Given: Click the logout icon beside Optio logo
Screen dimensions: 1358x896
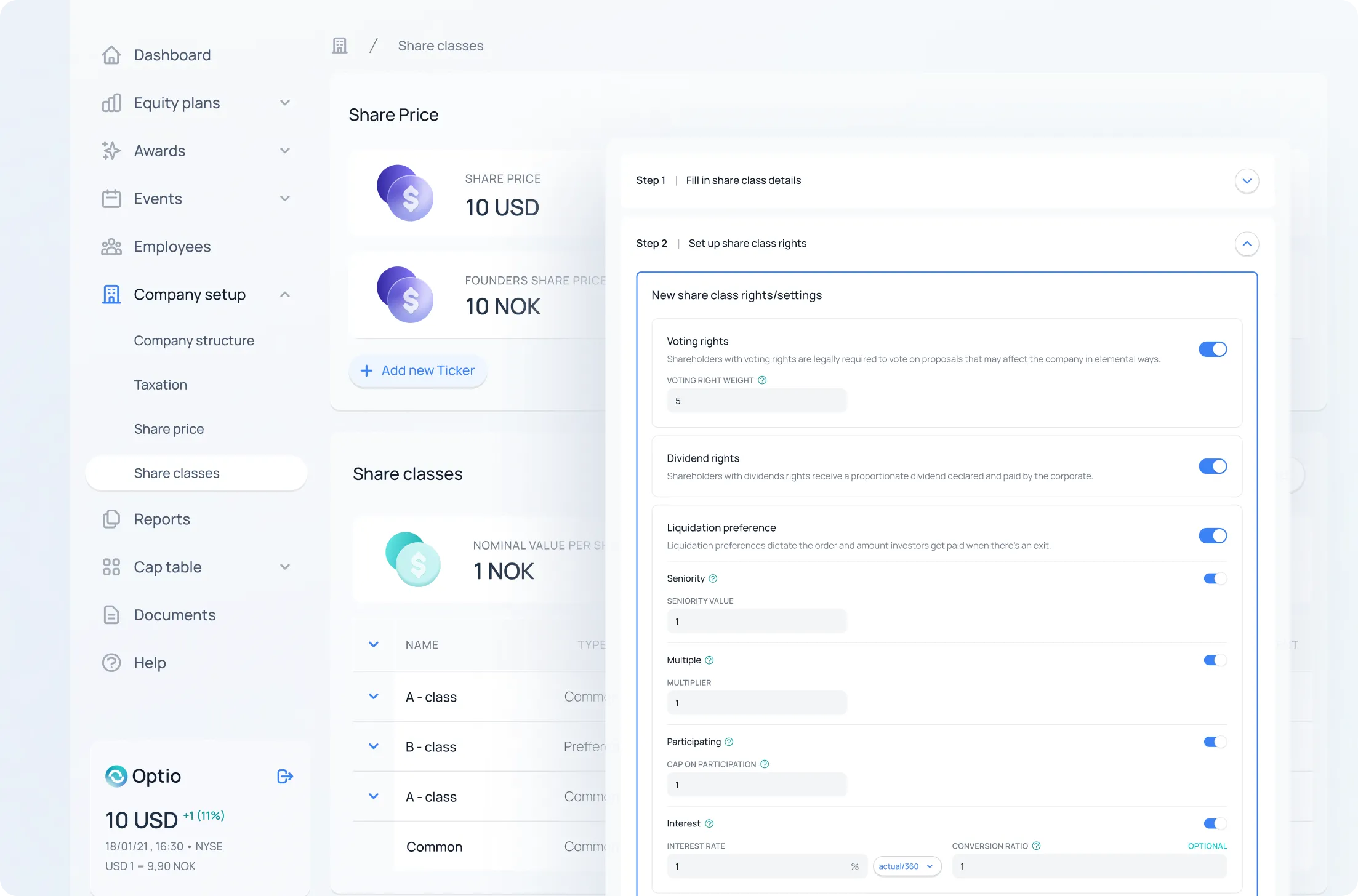Looking at the screenshot, I should 284,776.
